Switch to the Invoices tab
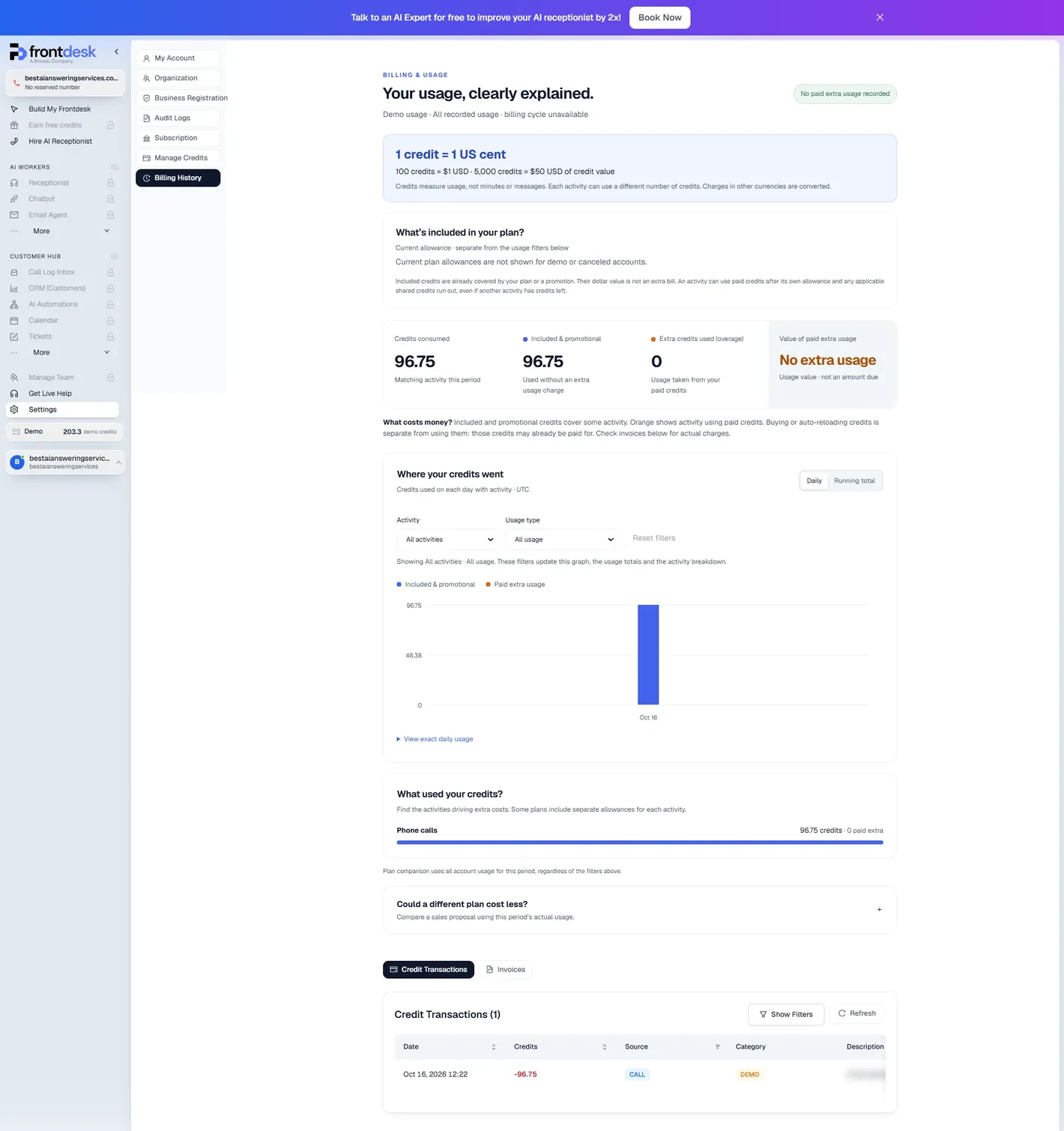 pos(505,970)
